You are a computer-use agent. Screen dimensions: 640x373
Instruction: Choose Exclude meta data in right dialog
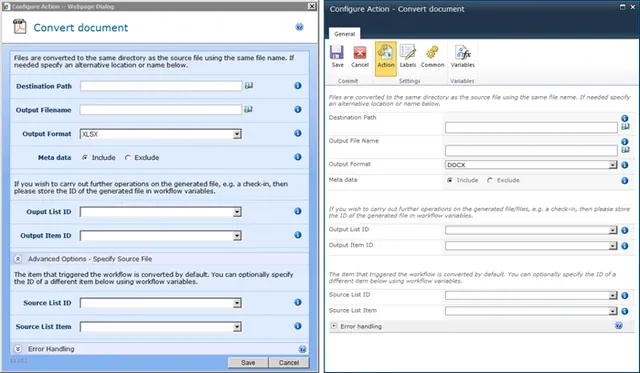490,180
